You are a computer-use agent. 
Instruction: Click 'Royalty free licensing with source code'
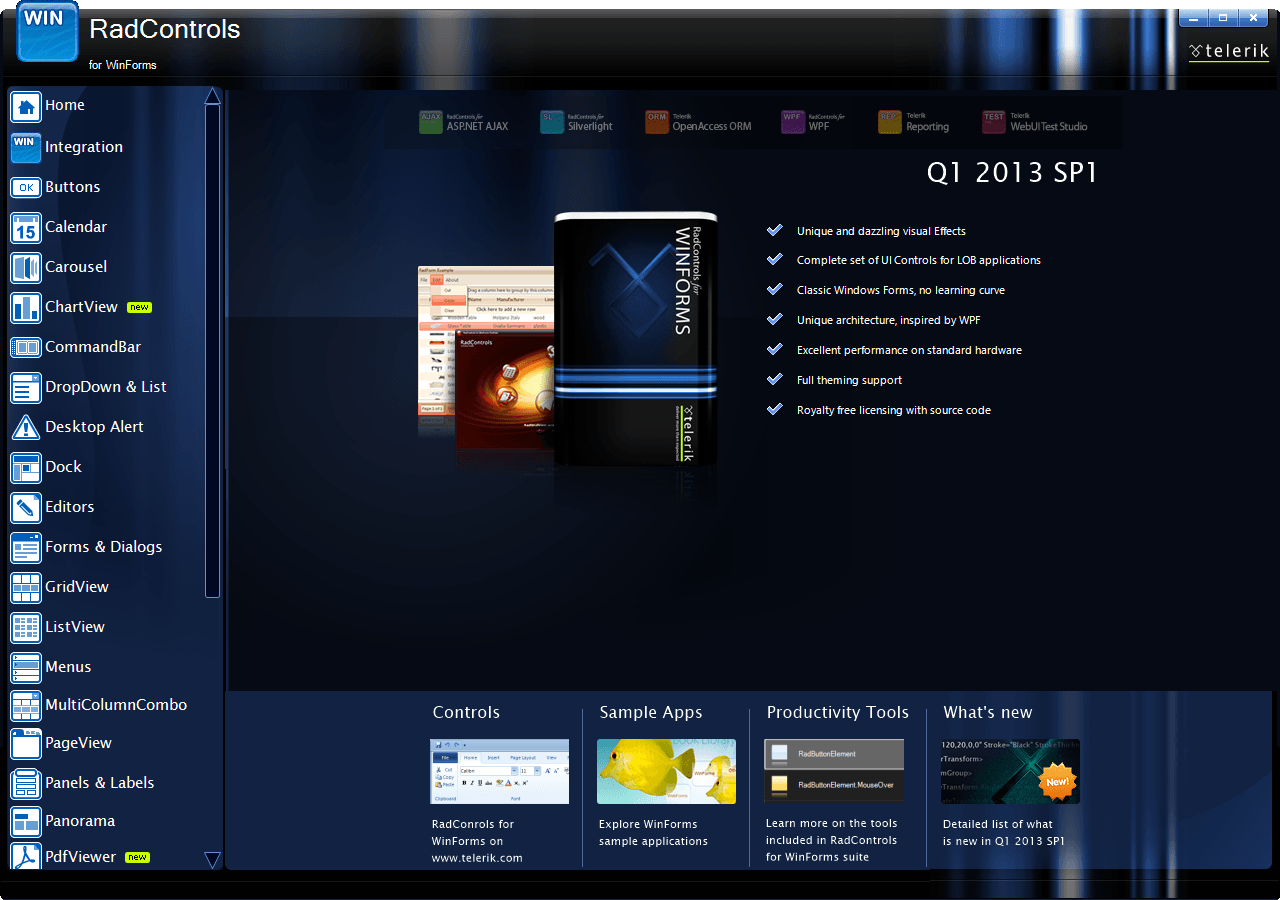tap(894, 410)
